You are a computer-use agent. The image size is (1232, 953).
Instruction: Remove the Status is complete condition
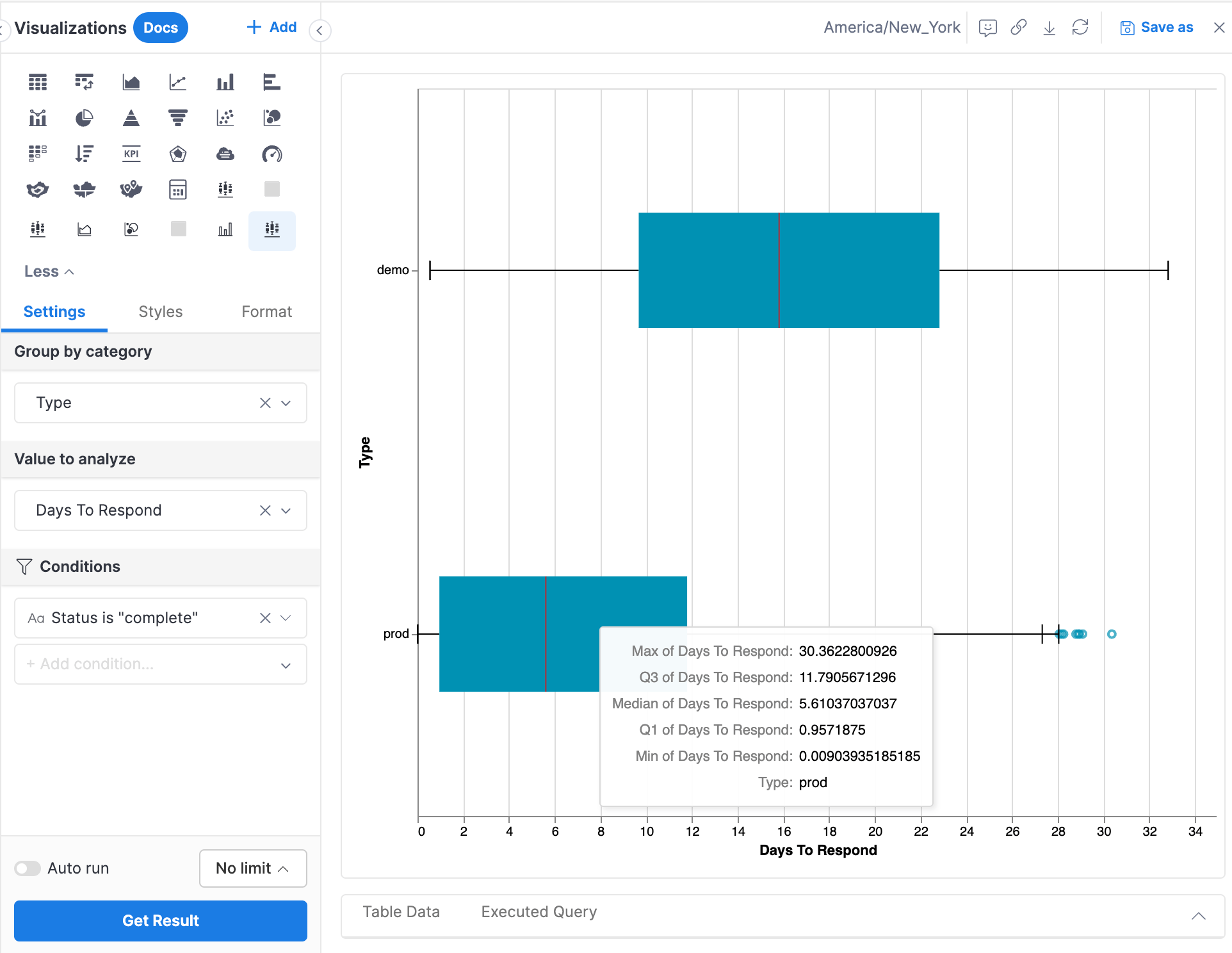click(x=265, y=618)
